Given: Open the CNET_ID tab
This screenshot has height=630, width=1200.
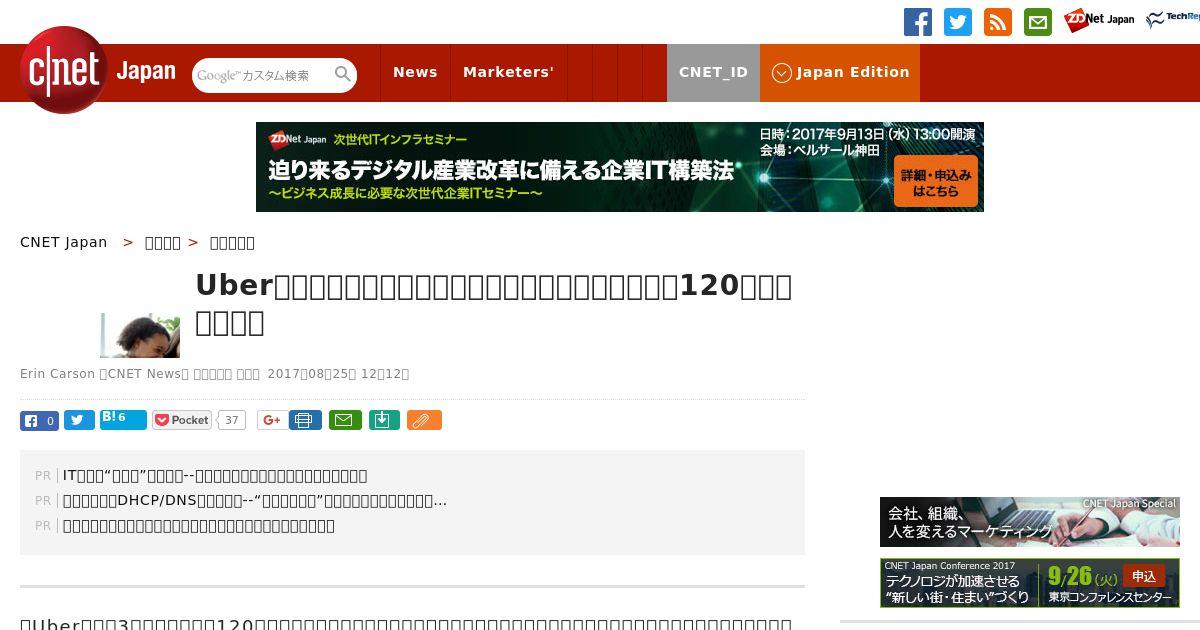Looking at the screenshot, I should pos(713,72).
